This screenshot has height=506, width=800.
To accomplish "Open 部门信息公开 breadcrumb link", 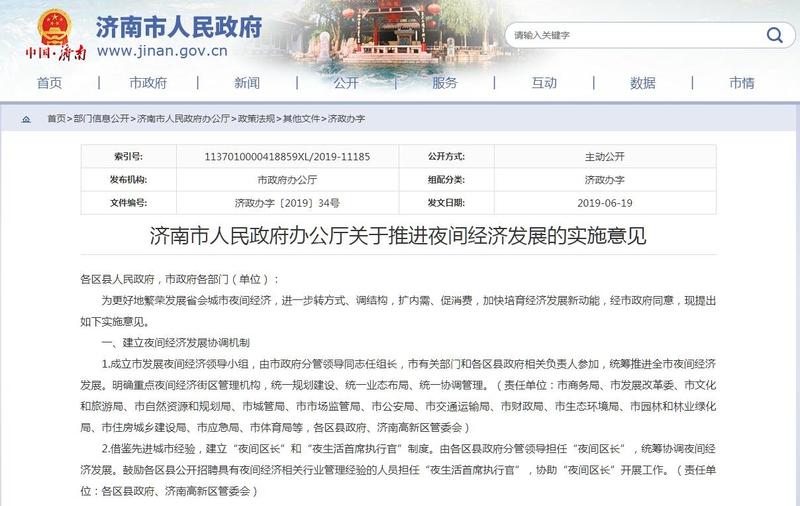I will tap(102, 119).
